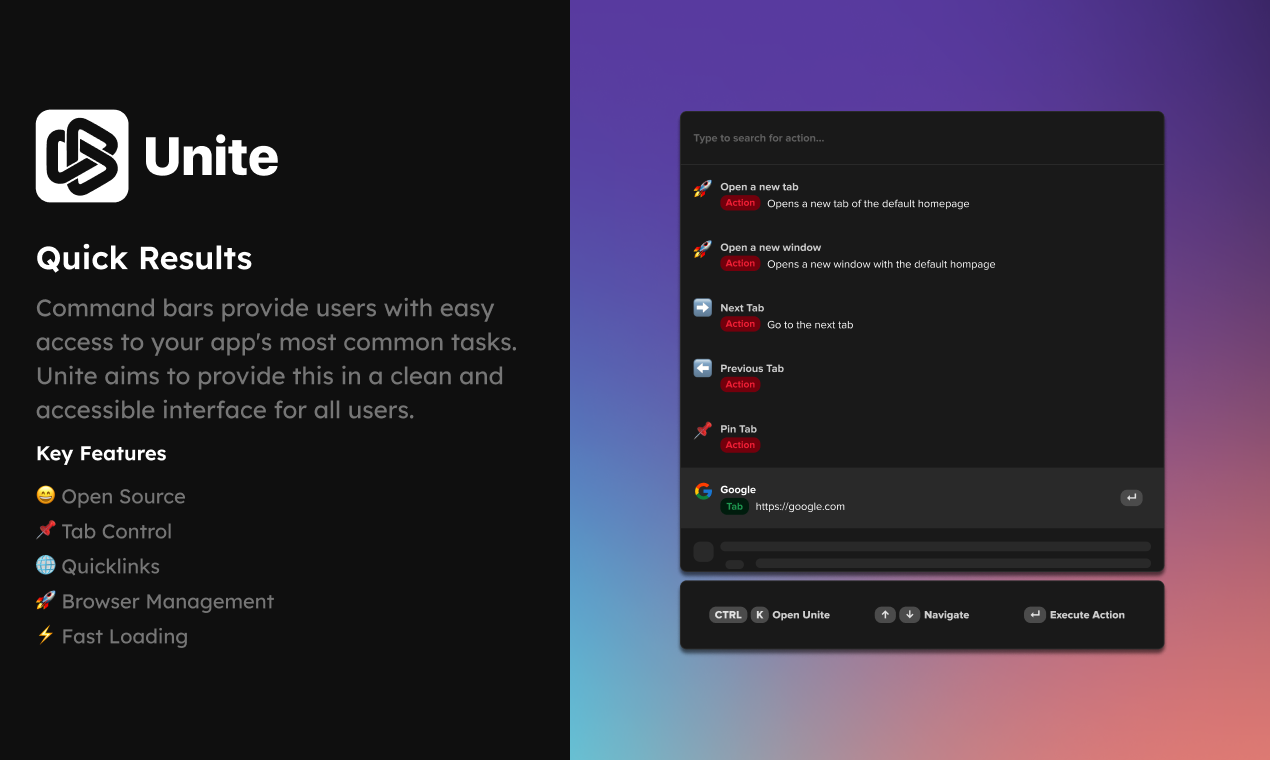The height and width of the screenshot is (760, 1270).
Task: Select the 'Open a new tab' action
Action: click(922, 195)
